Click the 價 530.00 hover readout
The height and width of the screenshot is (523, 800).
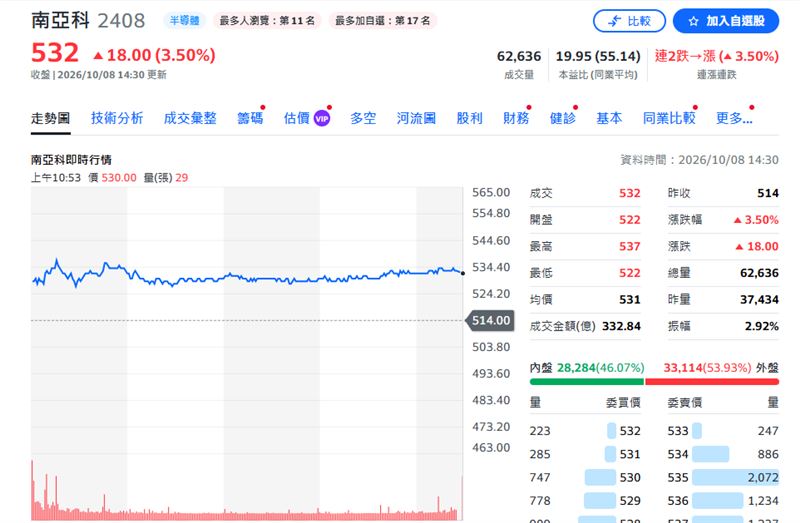(112, 178)
